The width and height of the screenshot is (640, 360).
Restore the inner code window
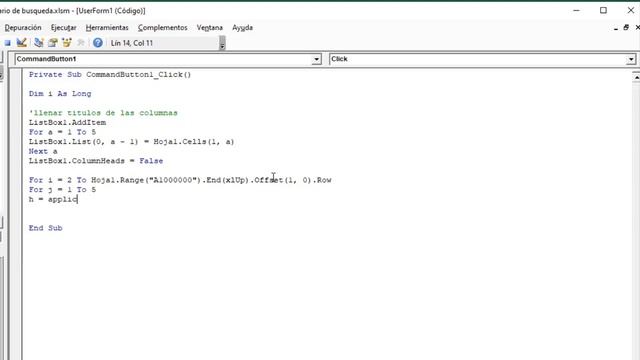pos(626,28)
